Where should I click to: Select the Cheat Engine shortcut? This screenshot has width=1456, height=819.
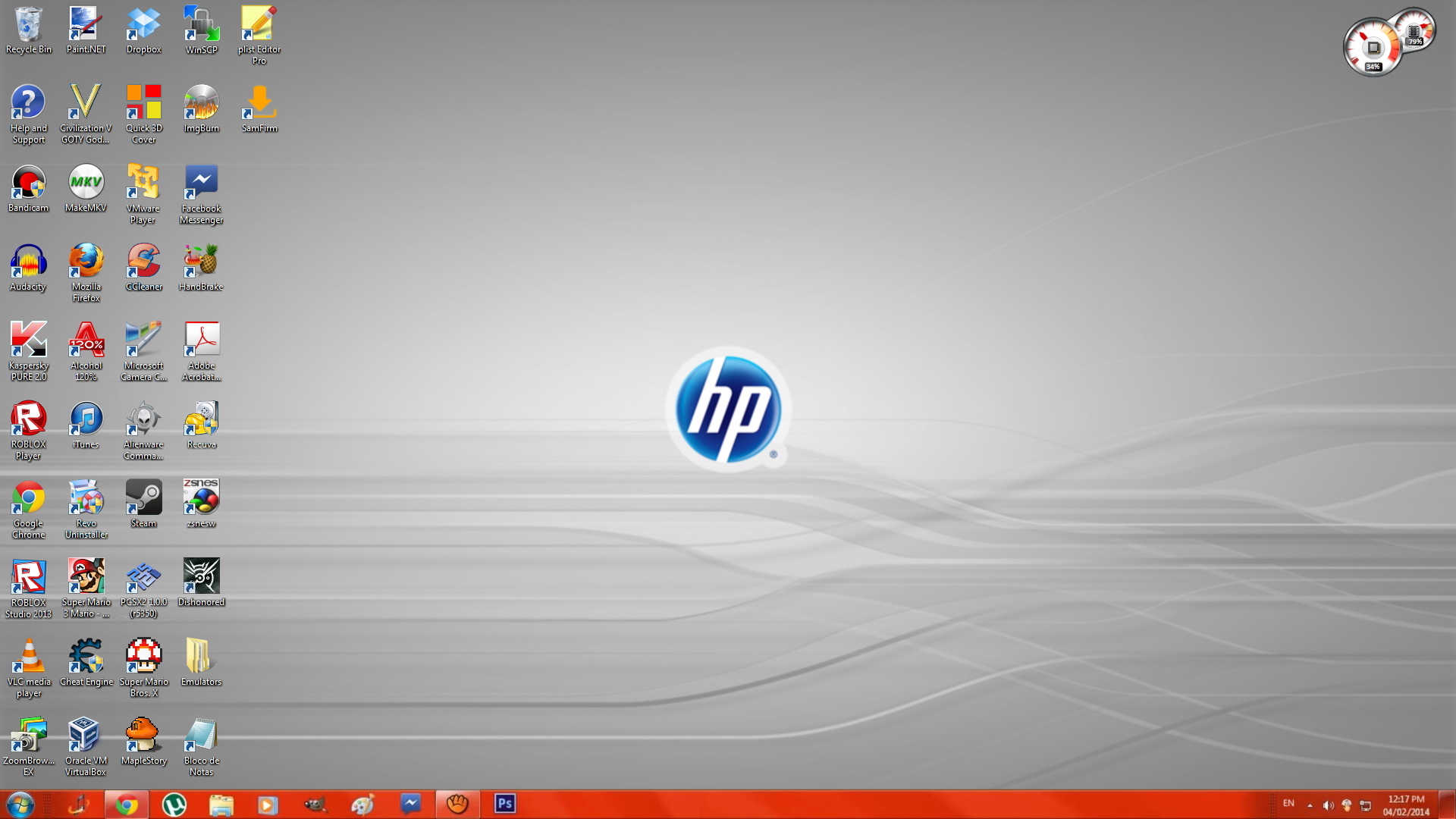[x=86, y=663]
